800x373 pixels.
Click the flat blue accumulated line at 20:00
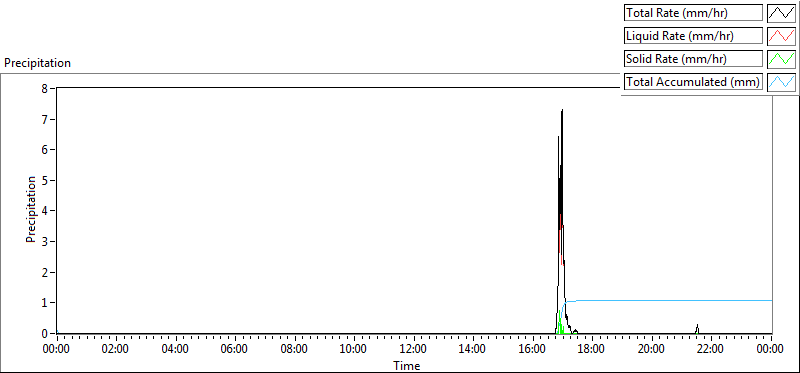652,301
